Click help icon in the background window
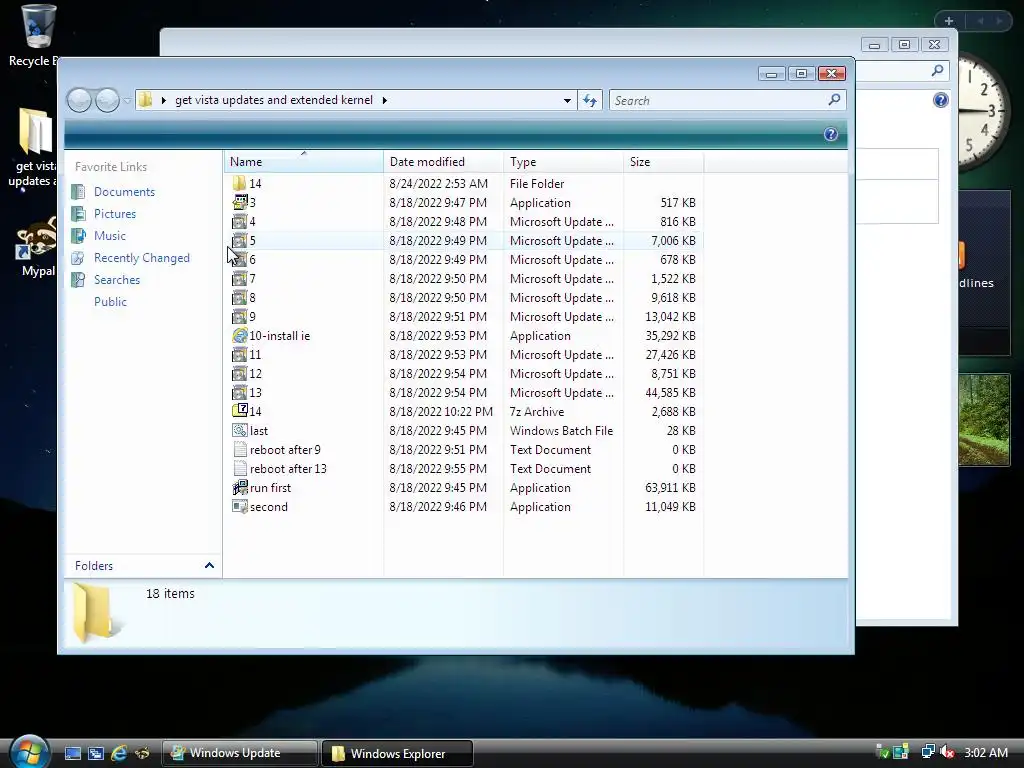Viewport: 1024px width, 768px height. [x=940, y=100]
